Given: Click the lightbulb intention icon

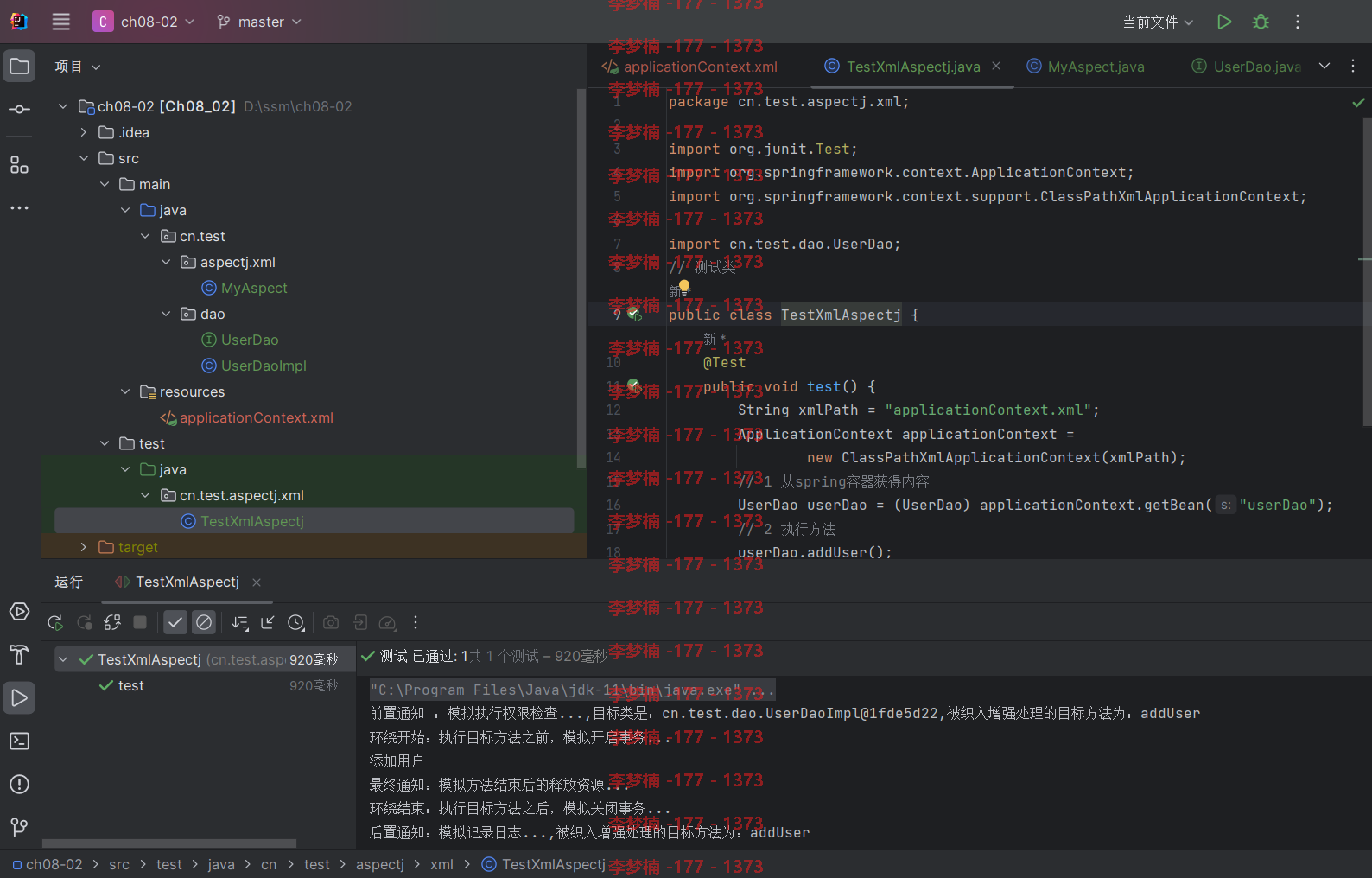Looking at the screenshot, I should tap(684, 286).
